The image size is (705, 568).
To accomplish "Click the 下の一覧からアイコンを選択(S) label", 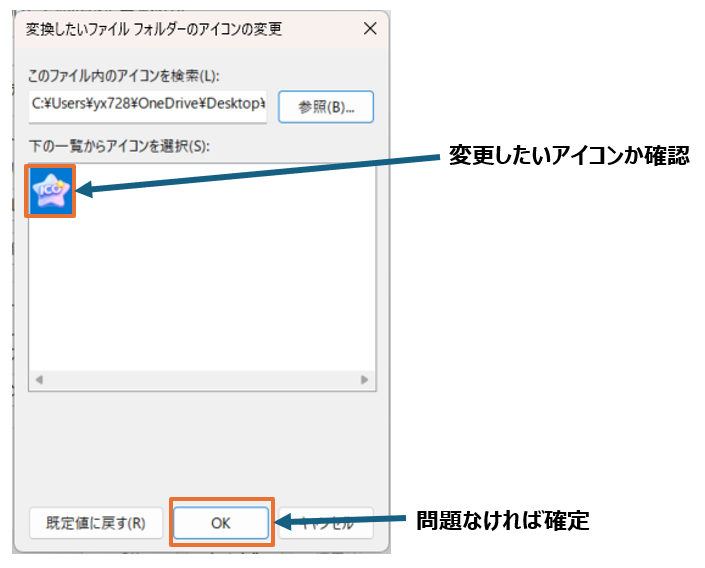I will 118,146.
